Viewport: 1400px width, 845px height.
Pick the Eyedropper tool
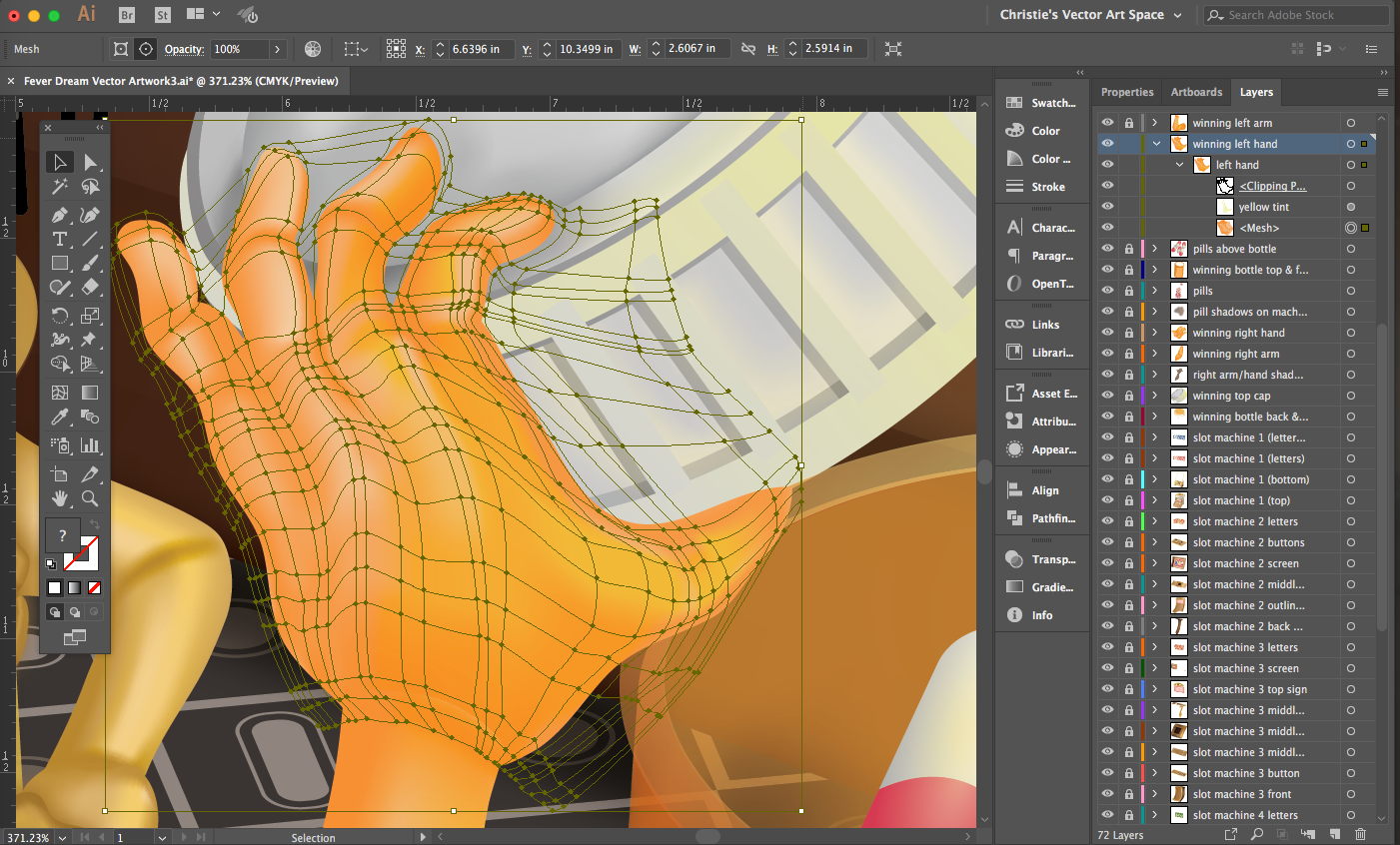[x=60, y=418]
